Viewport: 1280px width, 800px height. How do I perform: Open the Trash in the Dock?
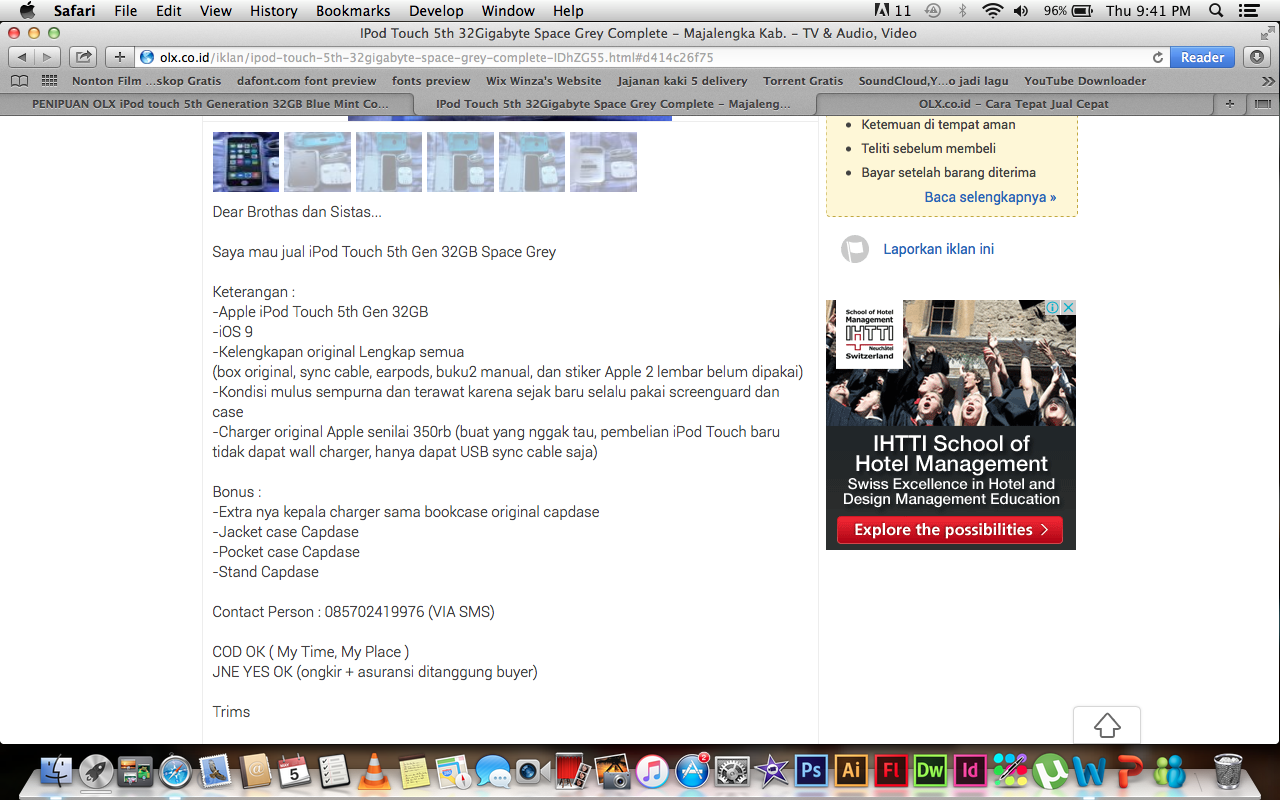[1228, 770]
